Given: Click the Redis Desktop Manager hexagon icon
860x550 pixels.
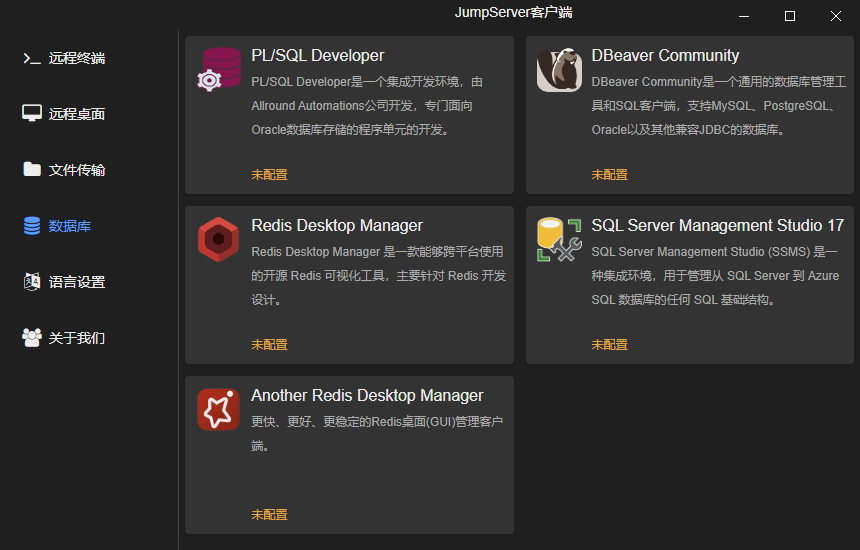Looking at the screenshot, I should (218, 239).
